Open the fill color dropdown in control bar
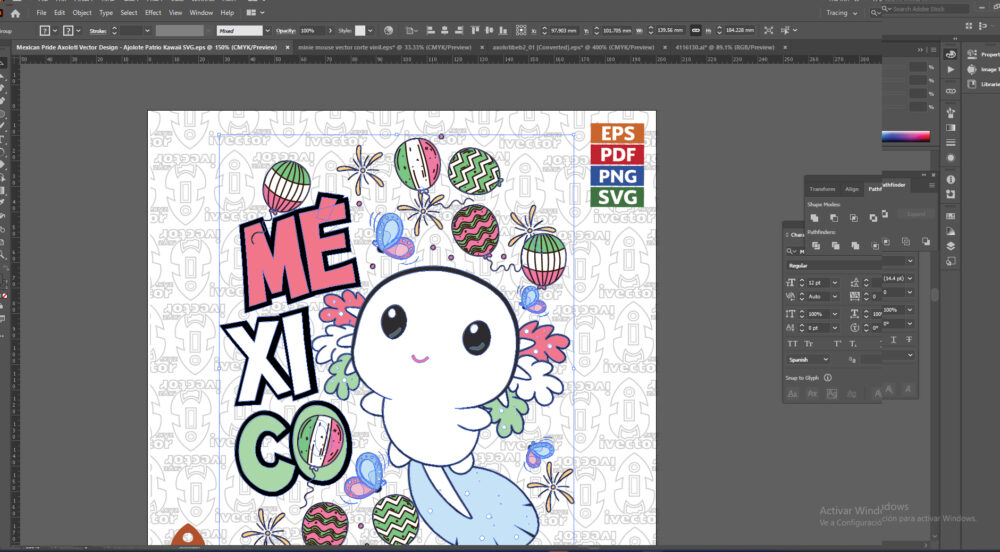Screen dimensions: 1000x552 point(55,30)
